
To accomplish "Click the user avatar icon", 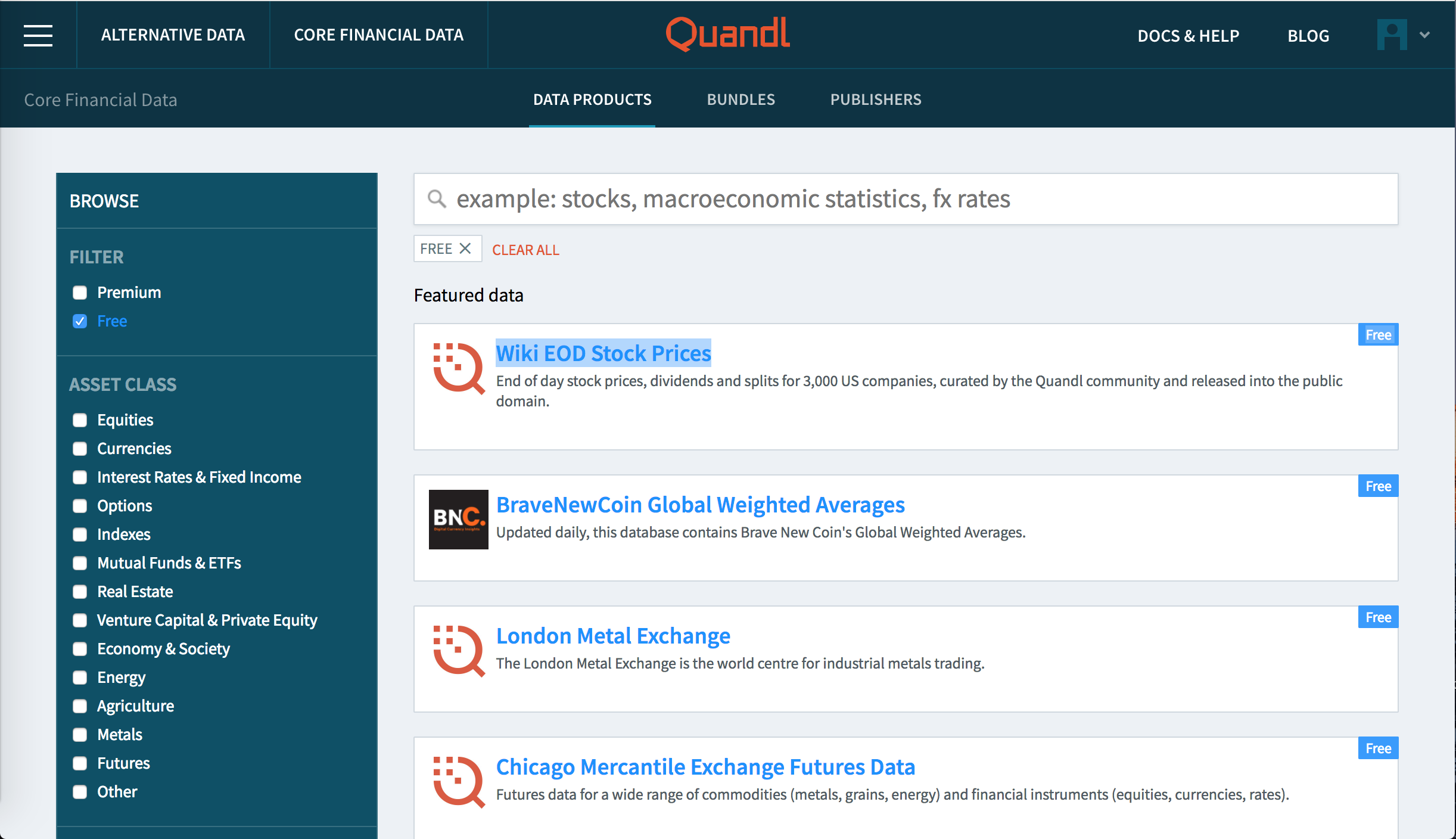I will point(1392,35).
